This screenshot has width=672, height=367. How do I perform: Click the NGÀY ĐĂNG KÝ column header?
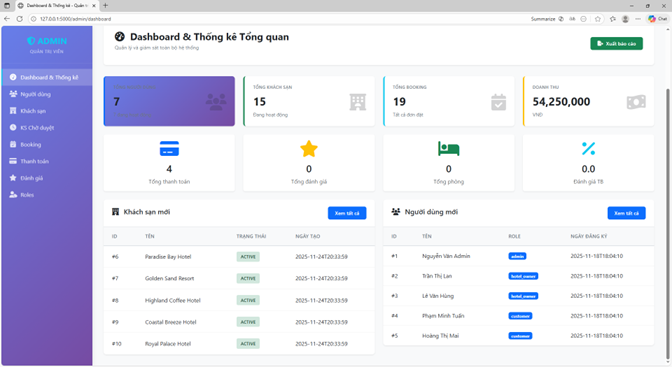[588, 236]
